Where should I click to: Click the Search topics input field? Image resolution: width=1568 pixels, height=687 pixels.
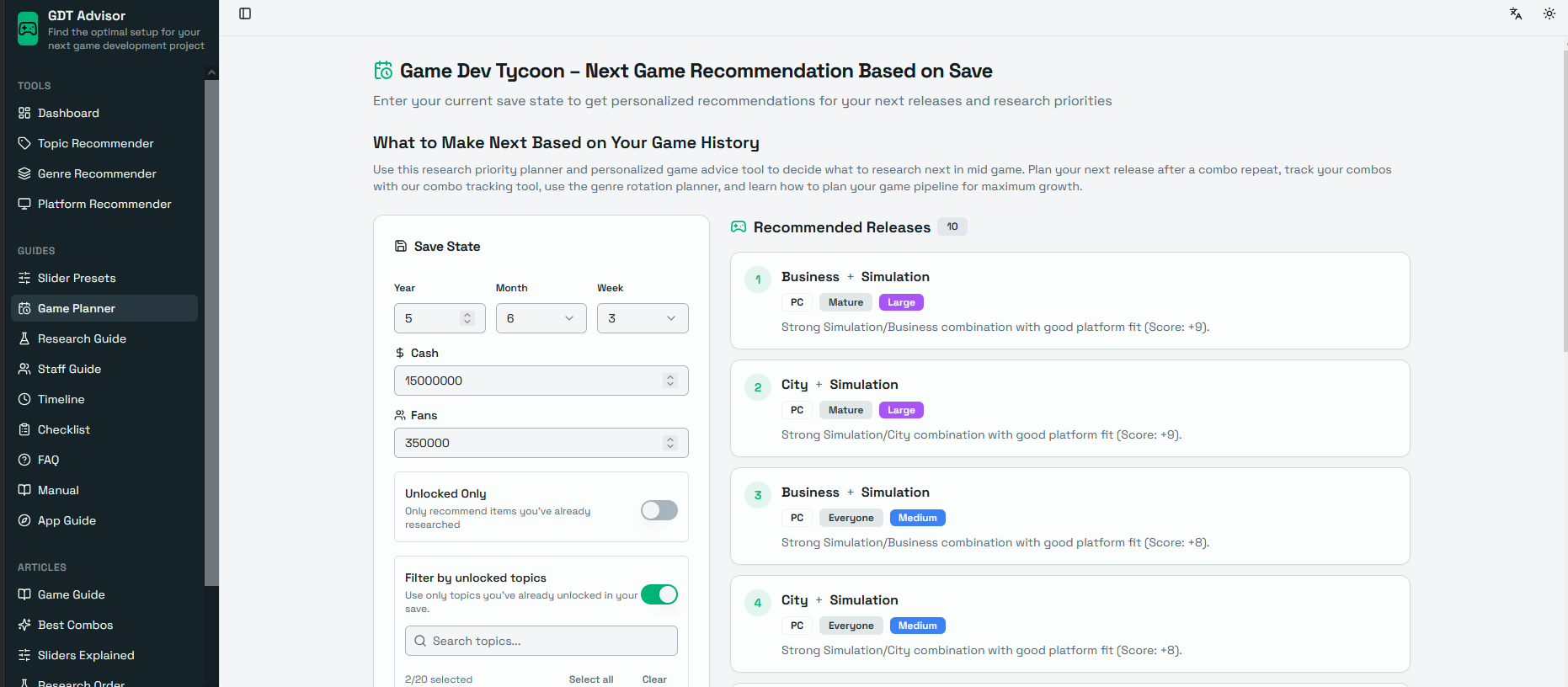541,641
